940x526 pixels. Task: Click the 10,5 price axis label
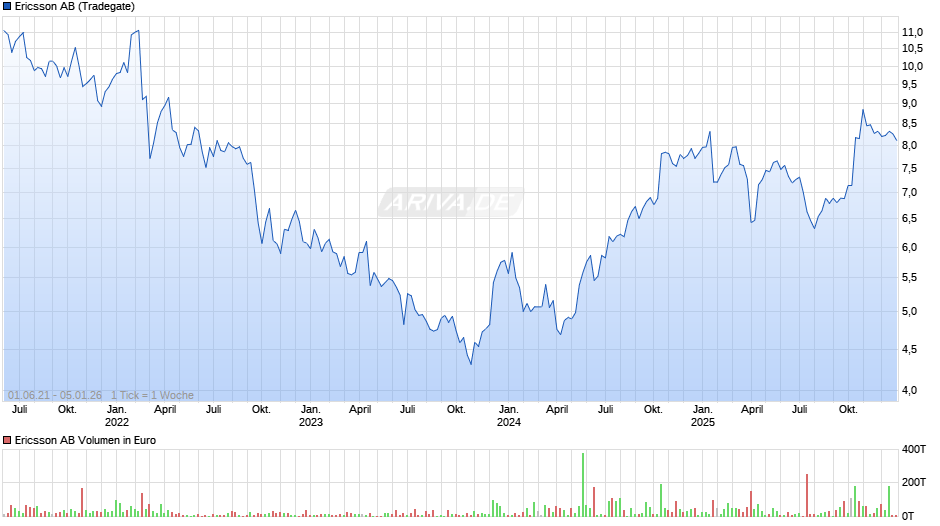912,49
